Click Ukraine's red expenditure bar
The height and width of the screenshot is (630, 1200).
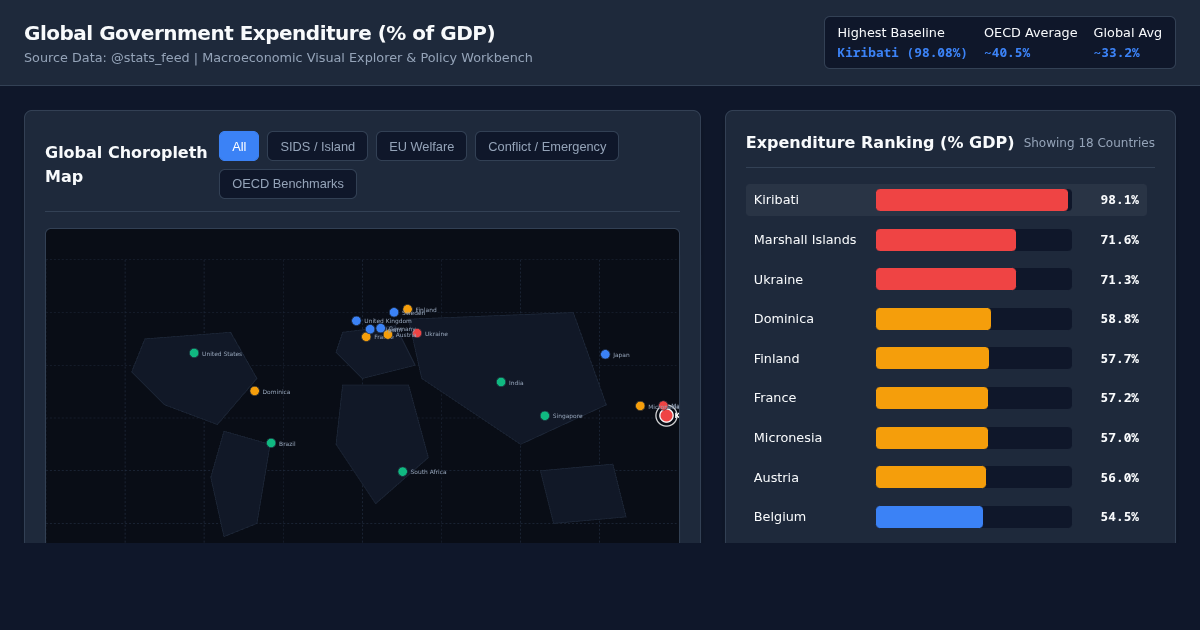pos(946,279)
